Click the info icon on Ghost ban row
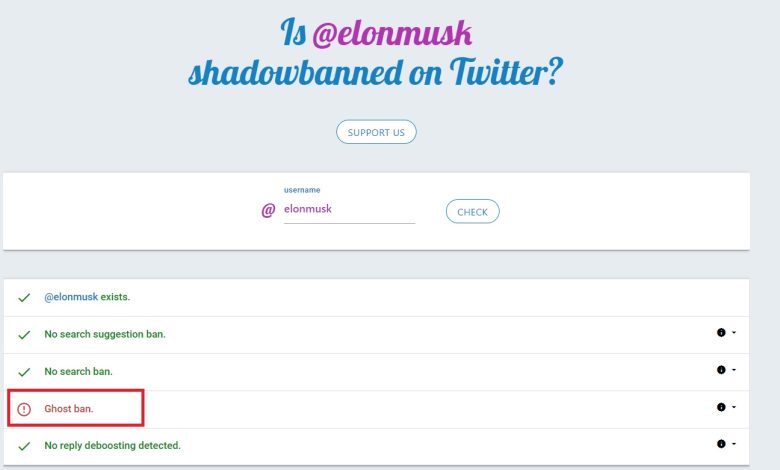 pyautogui.click(x=721, y=407)
